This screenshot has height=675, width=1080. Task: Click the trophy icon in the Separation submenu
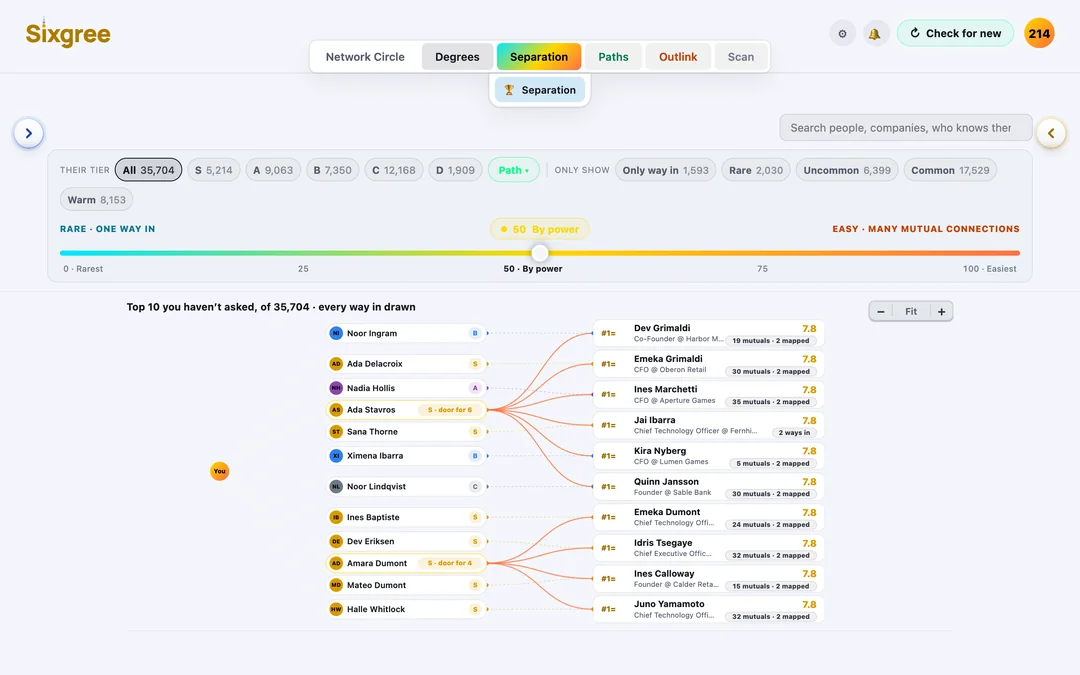click(x=509, y=90)
